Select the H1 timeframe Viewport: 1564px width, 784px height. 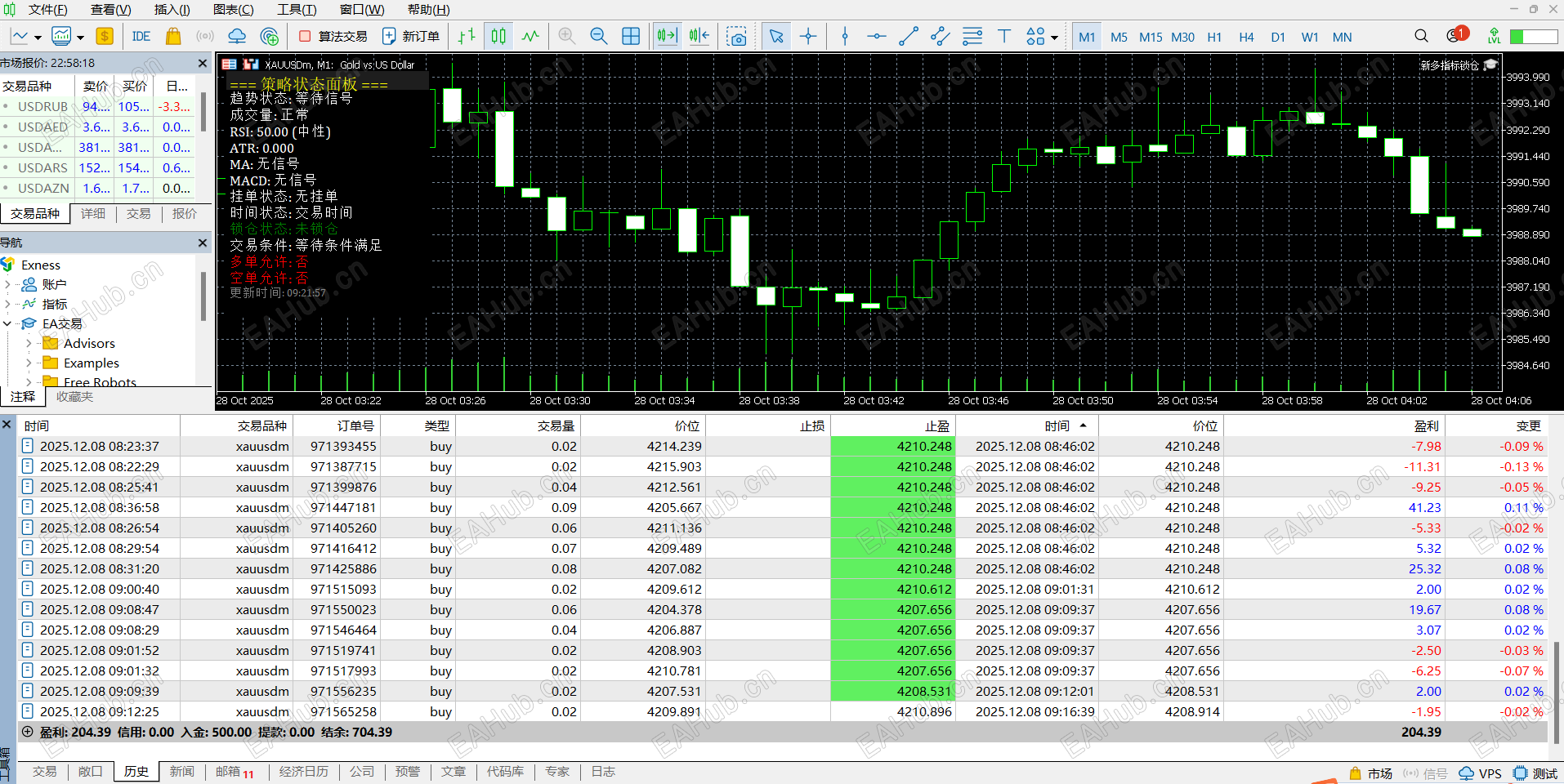1214,37
